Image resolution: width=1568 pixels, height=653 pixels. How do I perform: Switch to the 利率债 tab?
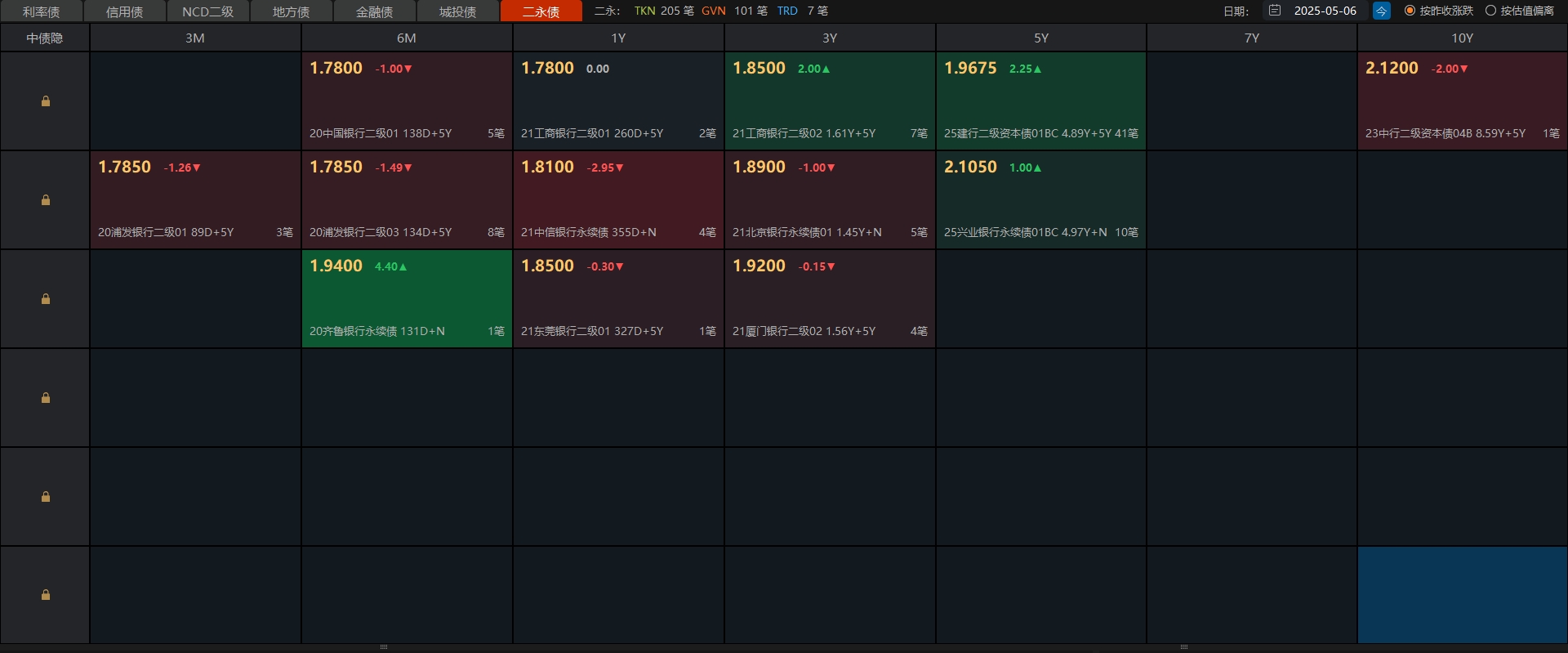point(42,11)
